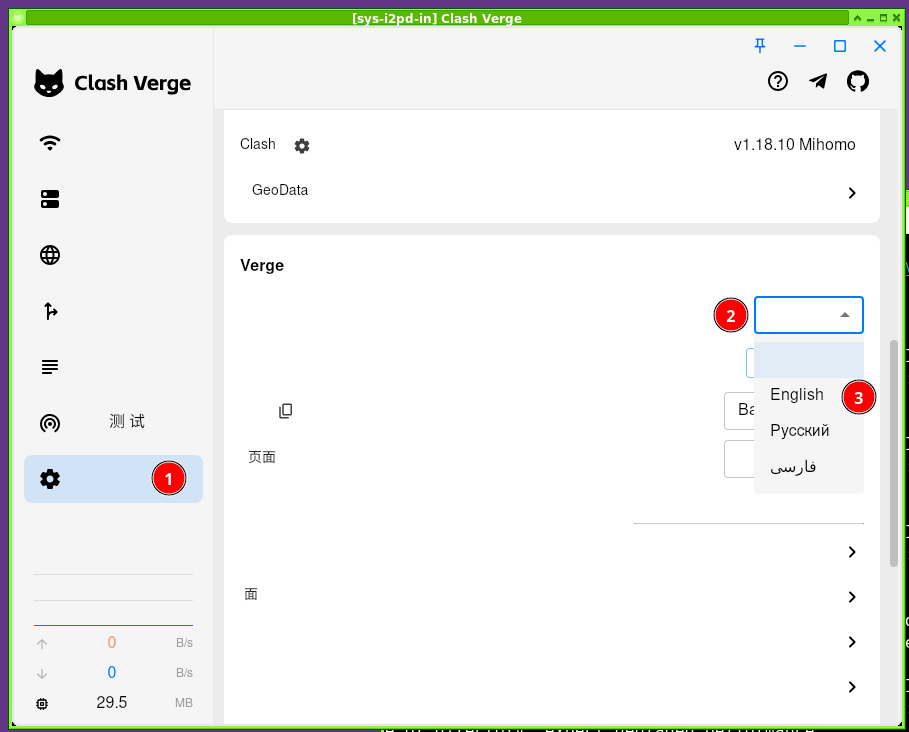Choose Русский from the language list
This screenshot has width=909, height=732.
click(809, 431)
